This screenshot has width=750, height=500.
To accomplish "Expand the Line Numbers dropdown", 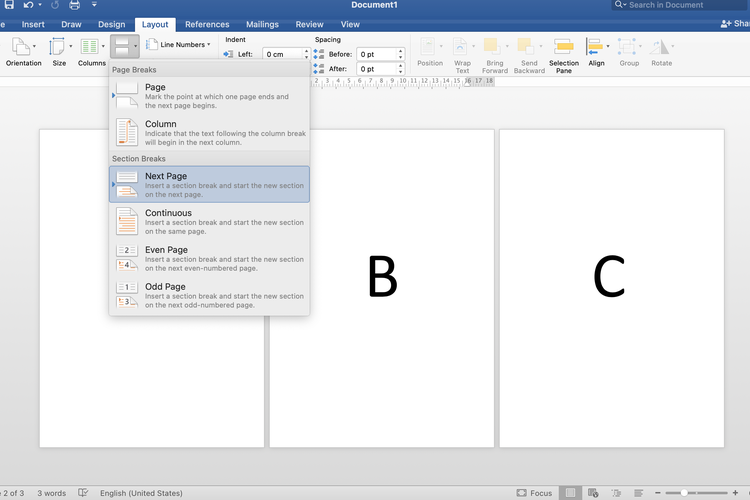I will point(180,44).
